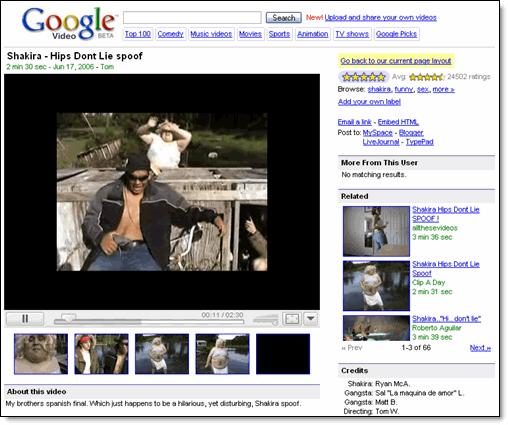Open the player options dropdown arrow
The width and height of the screenshot is (508, 425).
[310, 319]
